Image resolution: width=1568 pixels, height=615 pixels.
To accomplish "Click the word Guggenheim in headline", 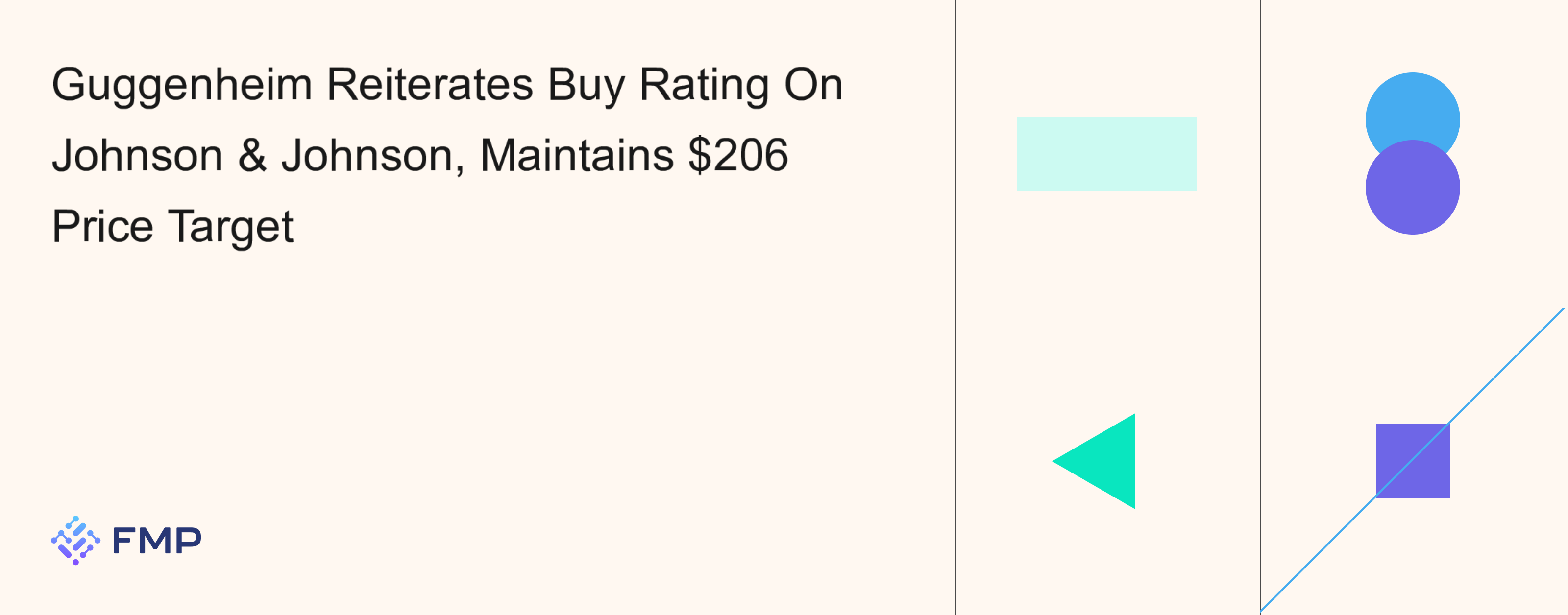I will (182, 85).
